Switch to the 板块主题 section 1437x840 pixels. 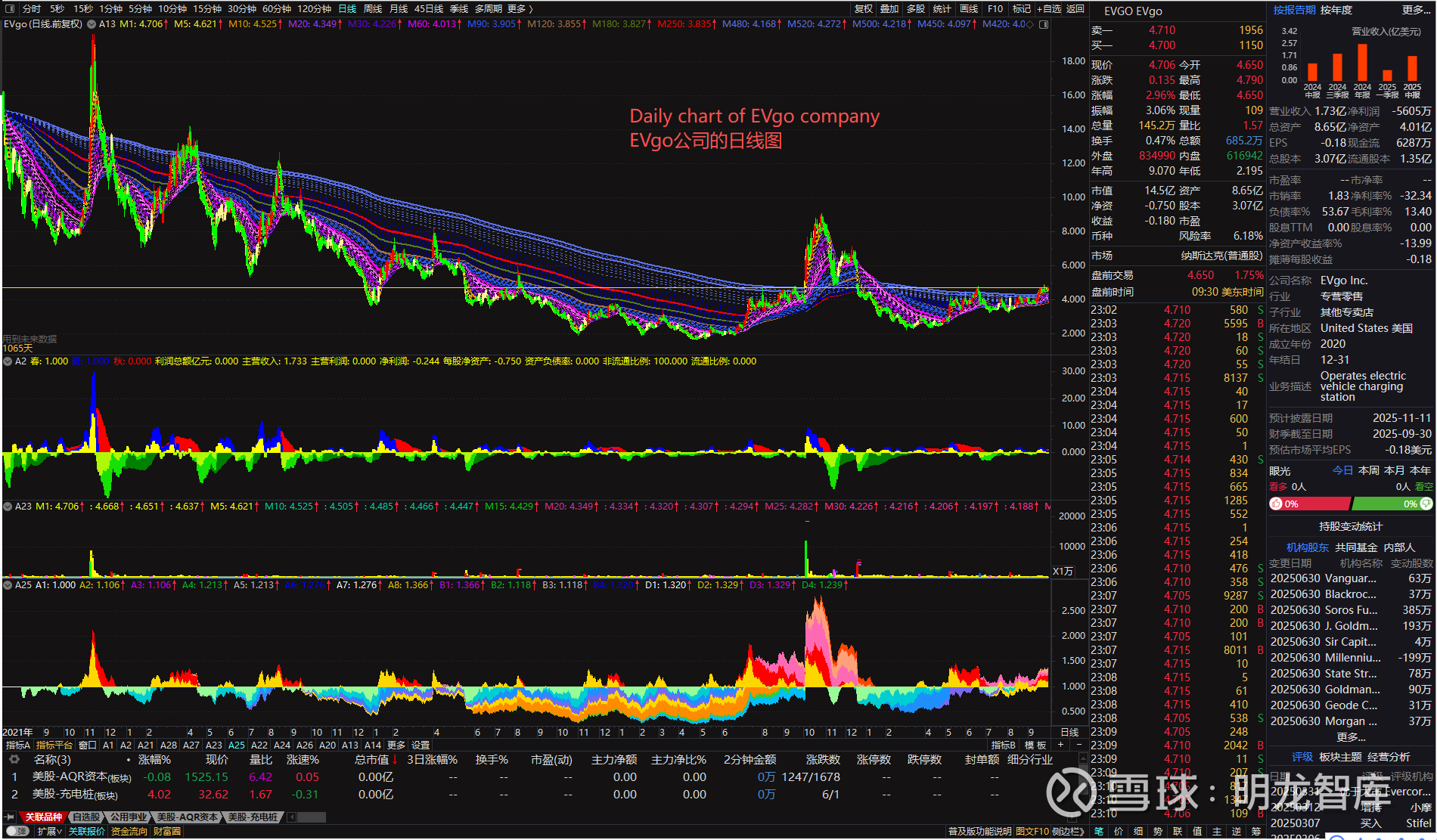coord(1340,757)
